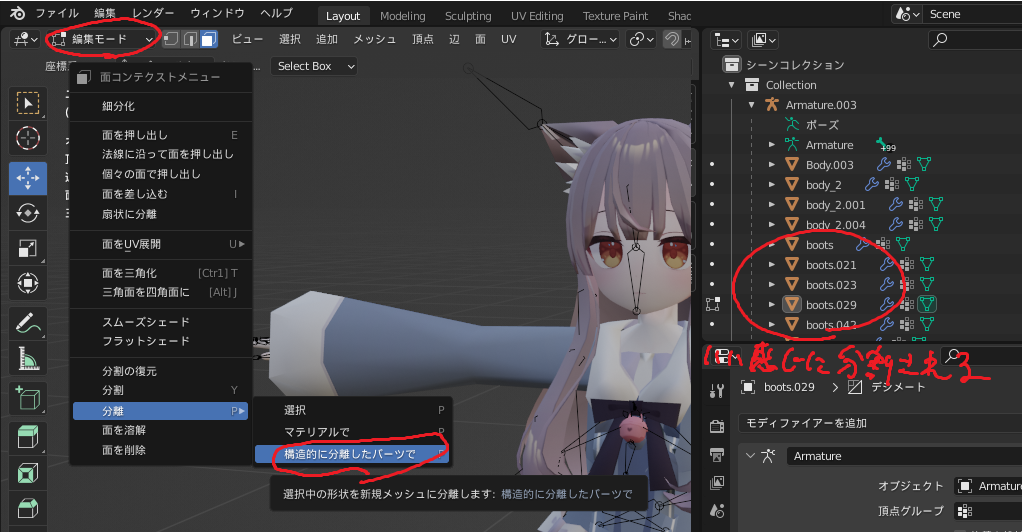
Task: Enable vertex select mode
Action: pos(171,39)
